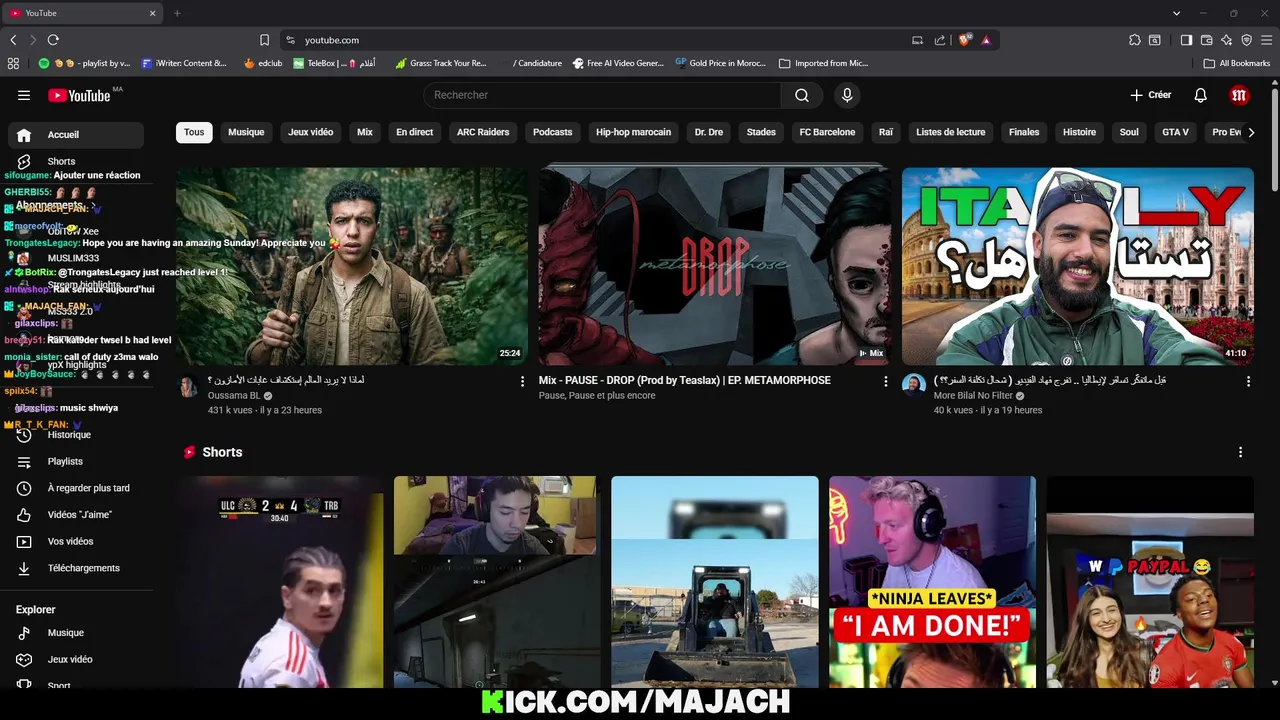Image resolution: width=1280 pixels, height=720 pixels.
Task: Open options for Oussama BL video
Action: click(522, 381)
